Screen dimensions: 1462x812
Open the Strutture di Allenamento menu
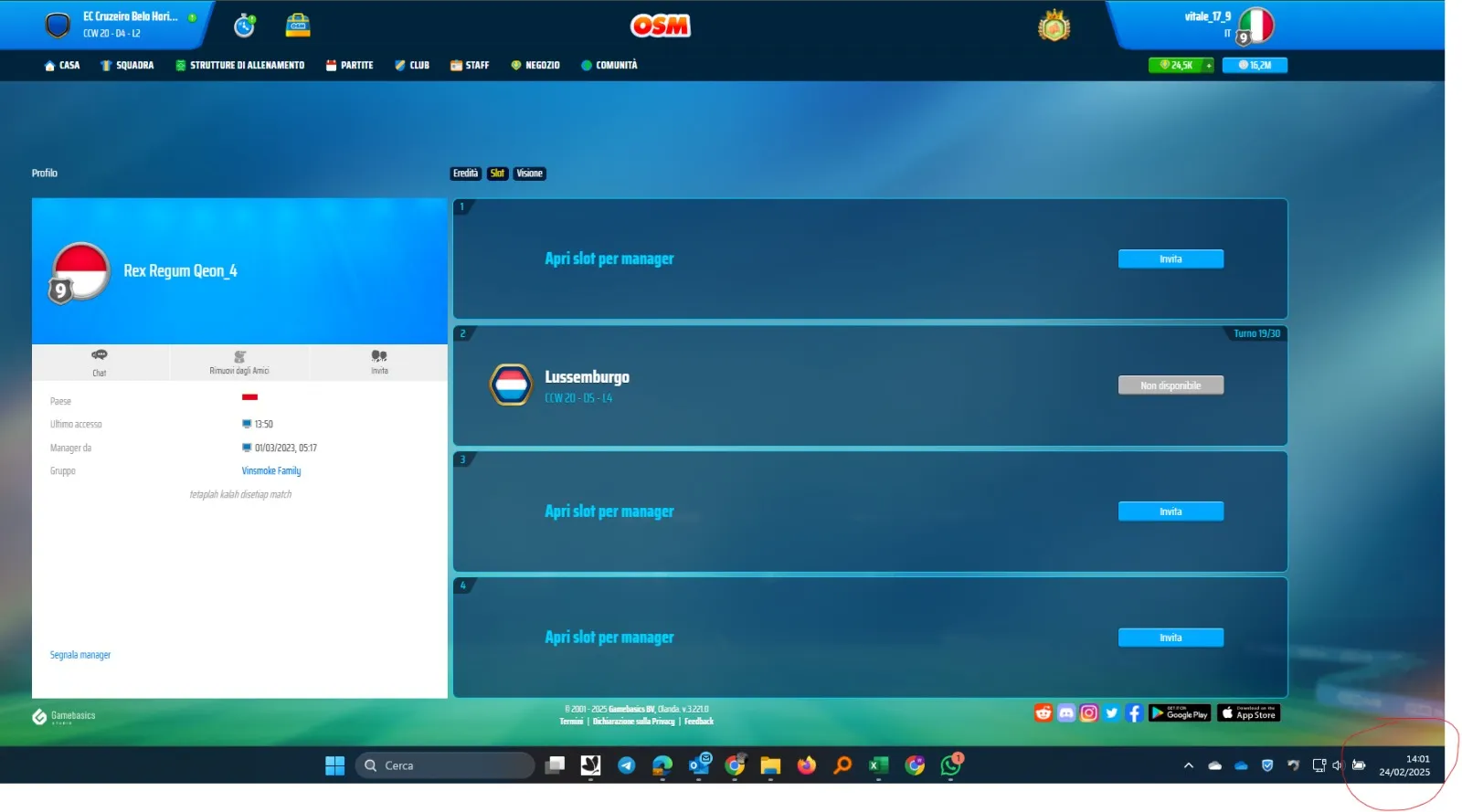point(240,65)
